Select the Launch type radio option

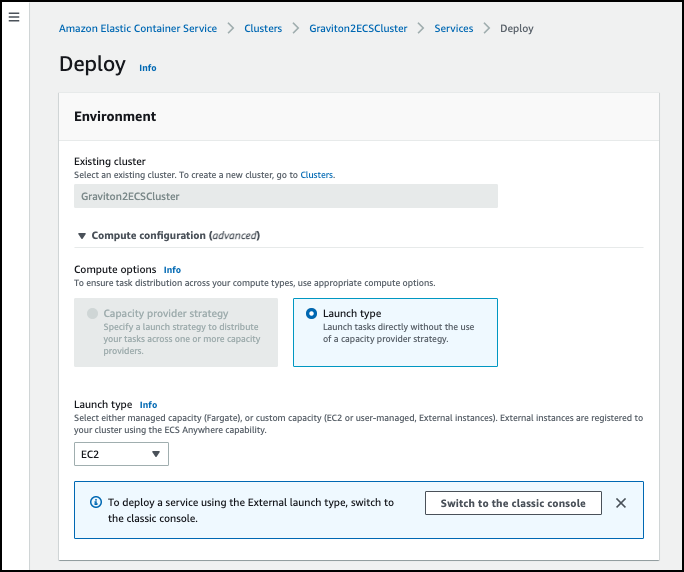coord(311,313)
